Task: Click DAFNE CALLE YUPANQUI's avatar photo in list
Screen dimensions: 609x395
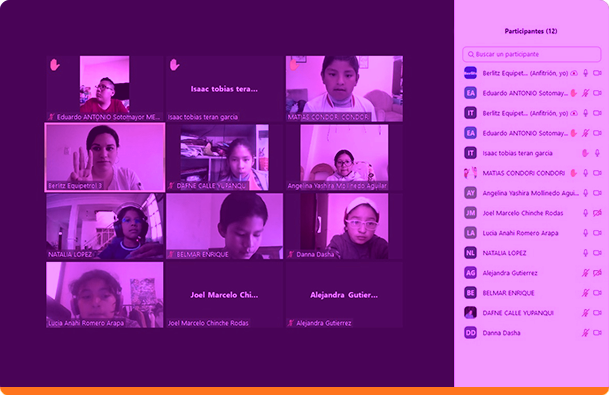Action: click(x=470, y=313)
